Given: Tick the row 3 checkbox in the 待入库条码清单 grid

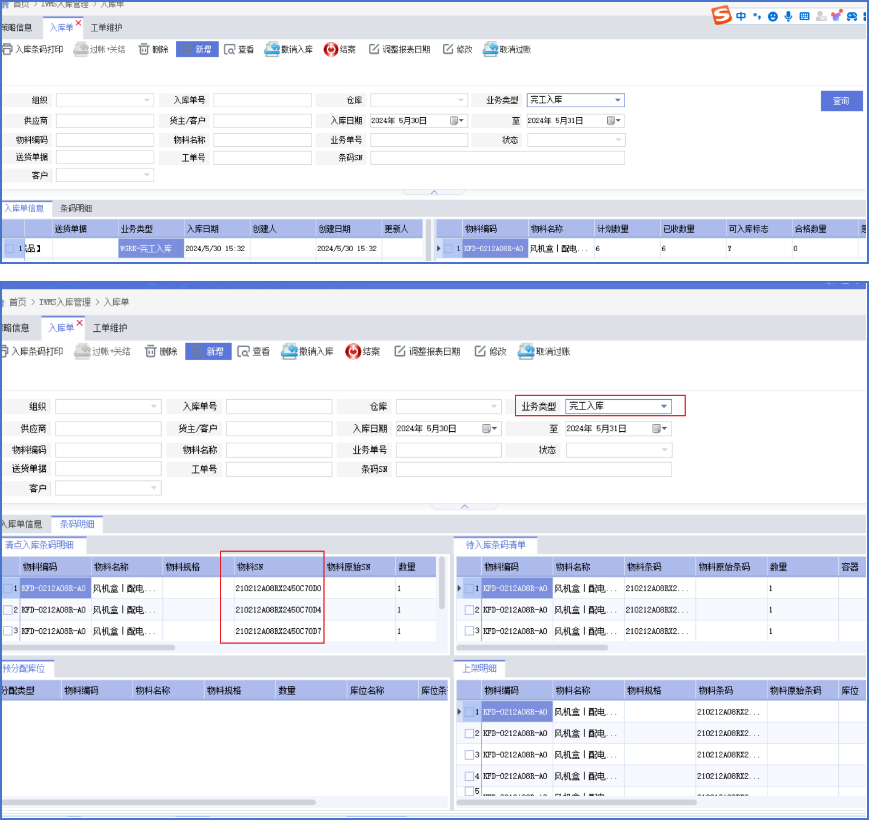Looking at the screenshot, I should pyautogui.click(x=470, y=631).
